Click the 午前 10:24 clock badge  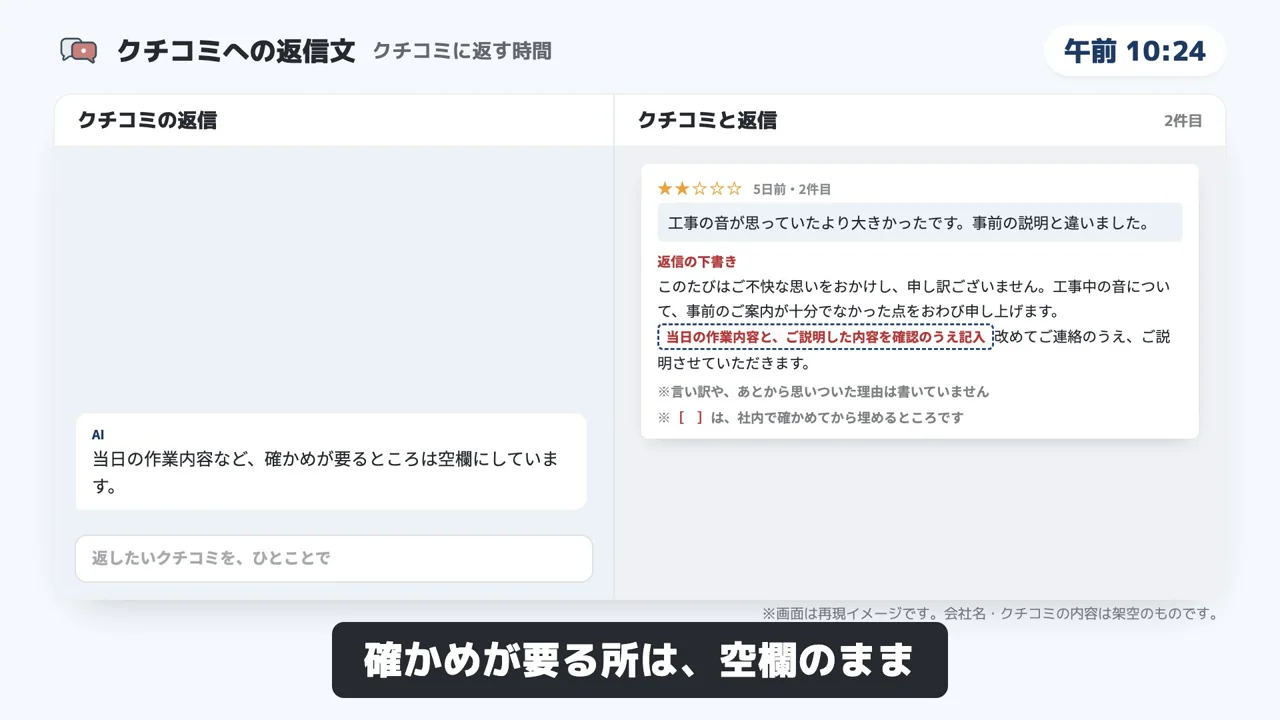(1135, 51)
